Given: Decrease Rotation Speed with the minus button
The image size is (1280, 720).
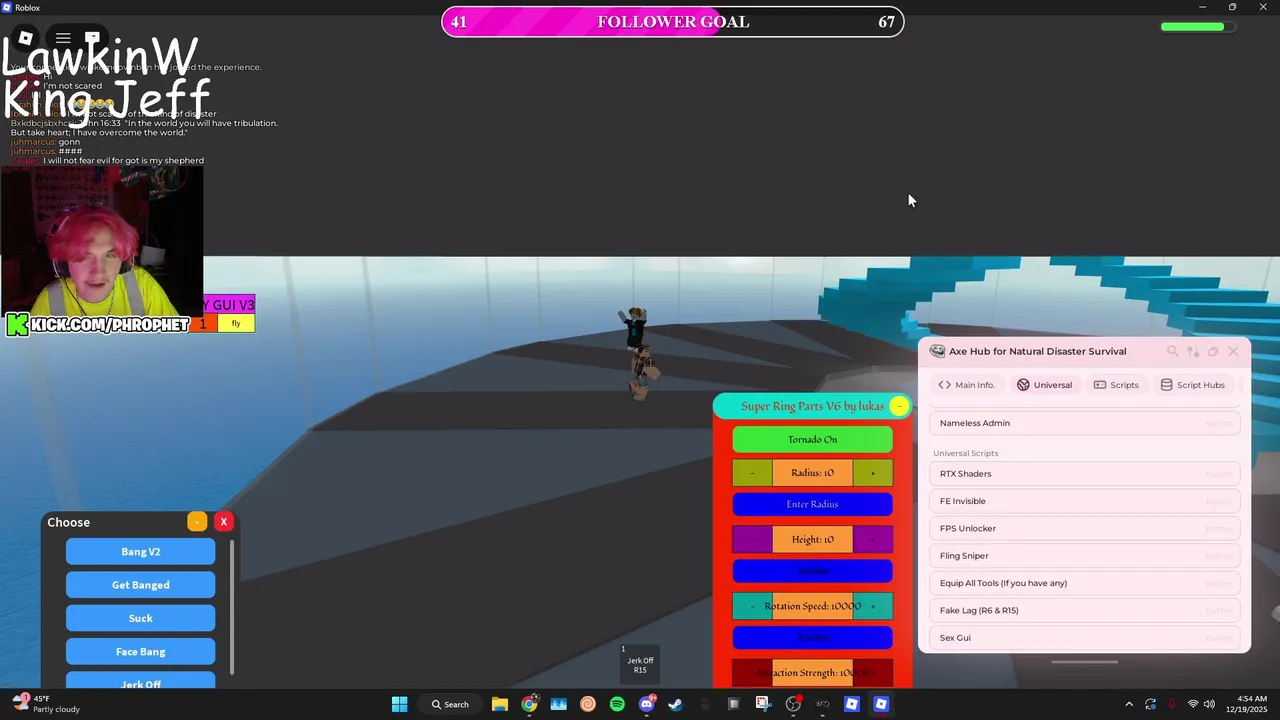Looking at the screenshot, I should pyautogui.click(x=752, y=606).
